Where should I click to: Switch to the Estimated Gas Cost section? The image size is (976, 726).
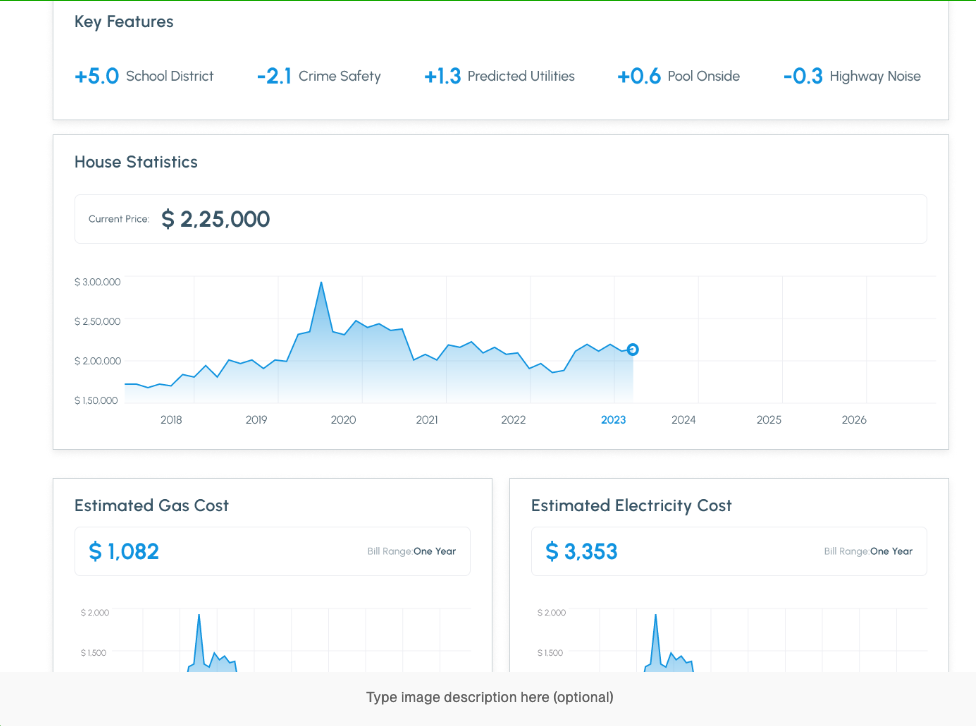tap(151, 506)
